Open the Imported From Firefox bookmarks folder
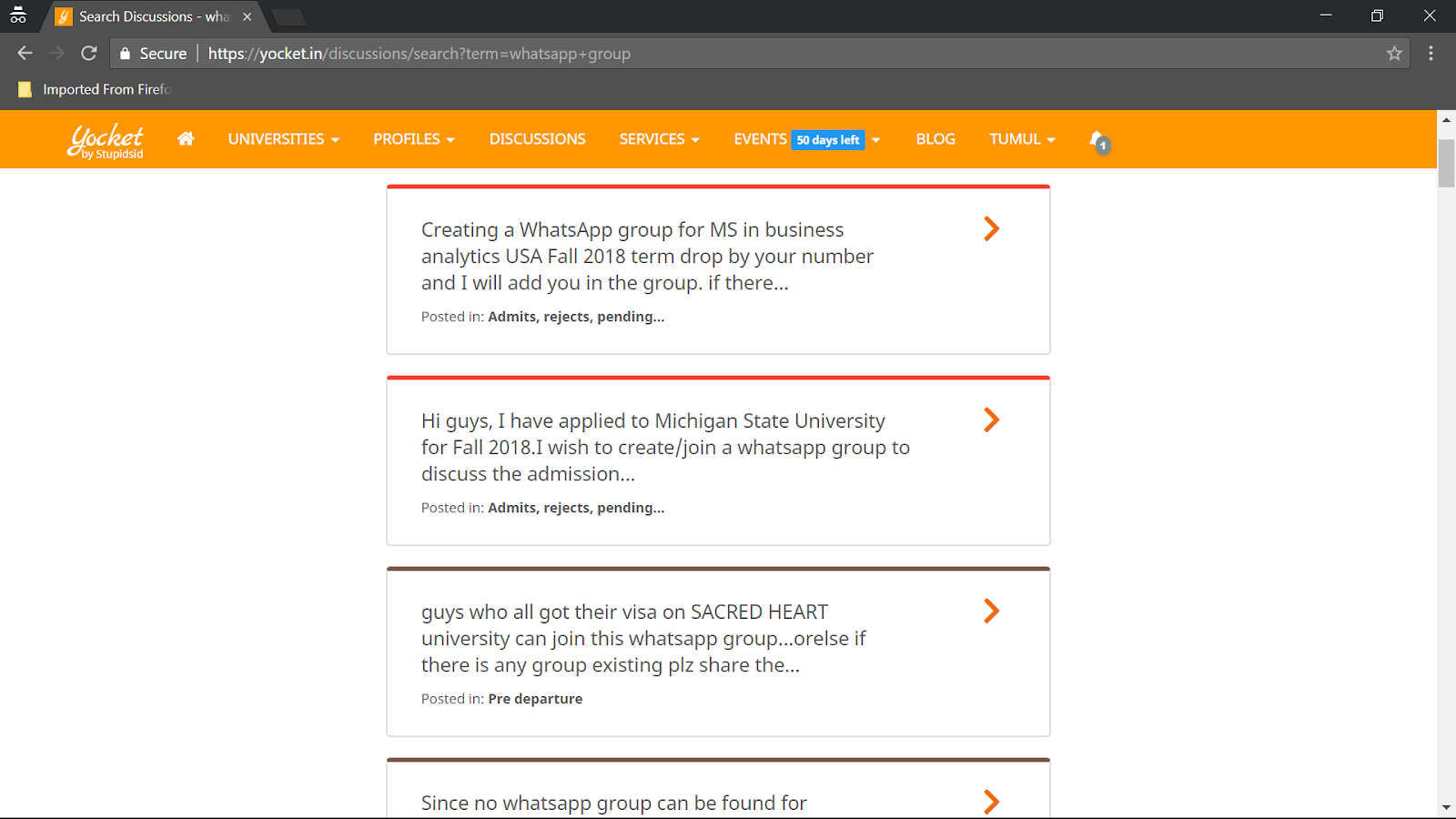This screenshot has height=819, width=1456. click(95, 89)
